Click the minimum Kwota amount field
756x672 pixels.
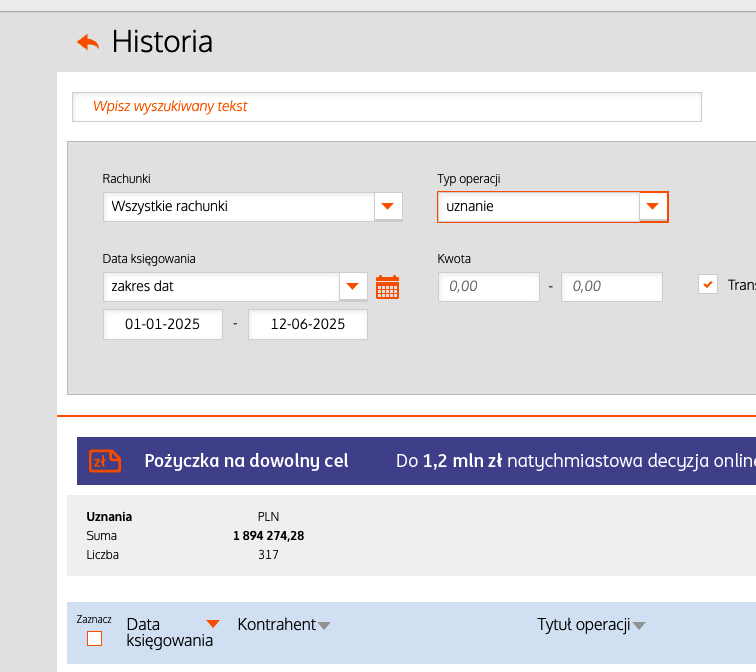[488, 286]
